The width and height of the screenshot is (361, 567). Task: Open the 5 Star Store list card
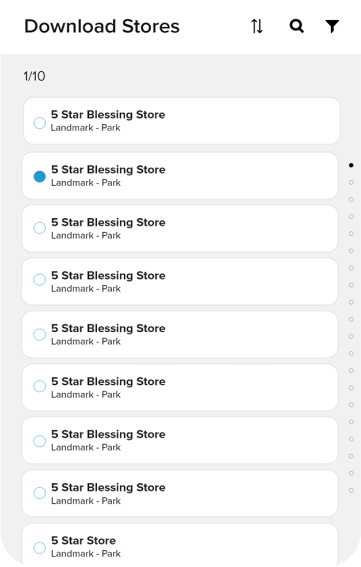coord(180,544)
